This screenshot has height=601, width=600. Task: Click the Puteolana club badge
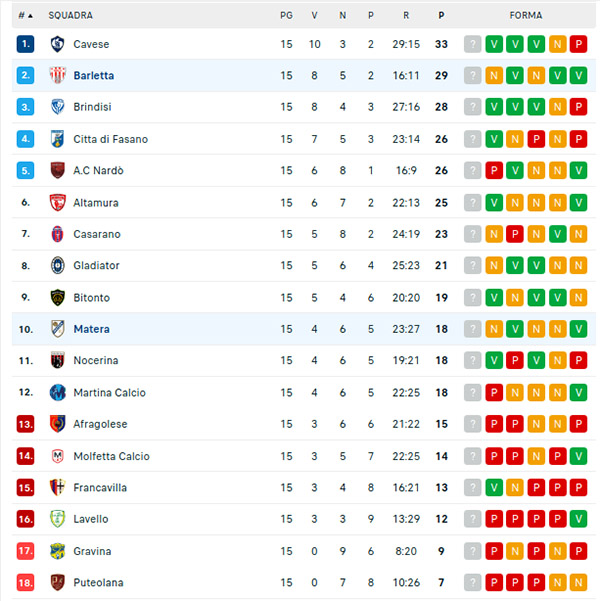click(58, 582)
